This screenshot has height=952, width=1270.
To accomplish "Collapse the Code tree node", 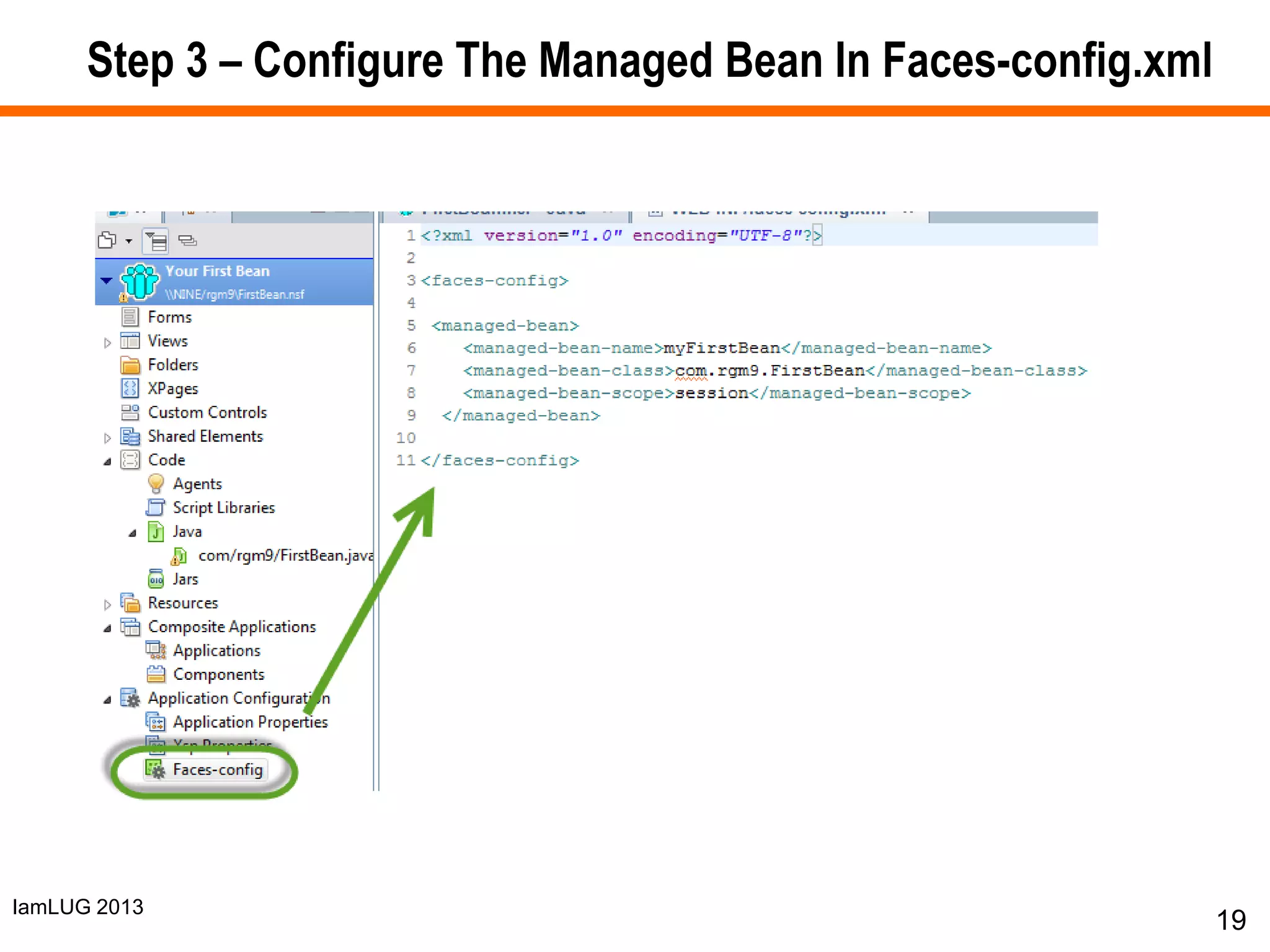I will tap(107, 461).
